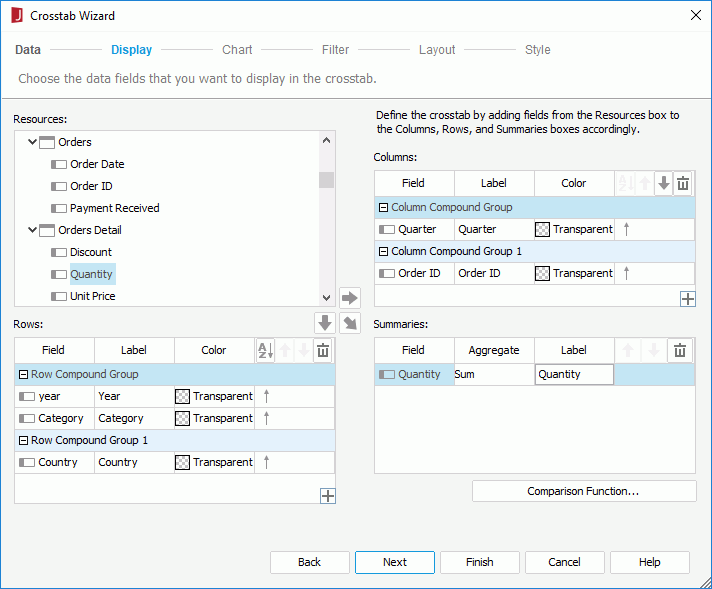
Task: Click the Columns sort A-Z icon
Action: pos(625,183)
